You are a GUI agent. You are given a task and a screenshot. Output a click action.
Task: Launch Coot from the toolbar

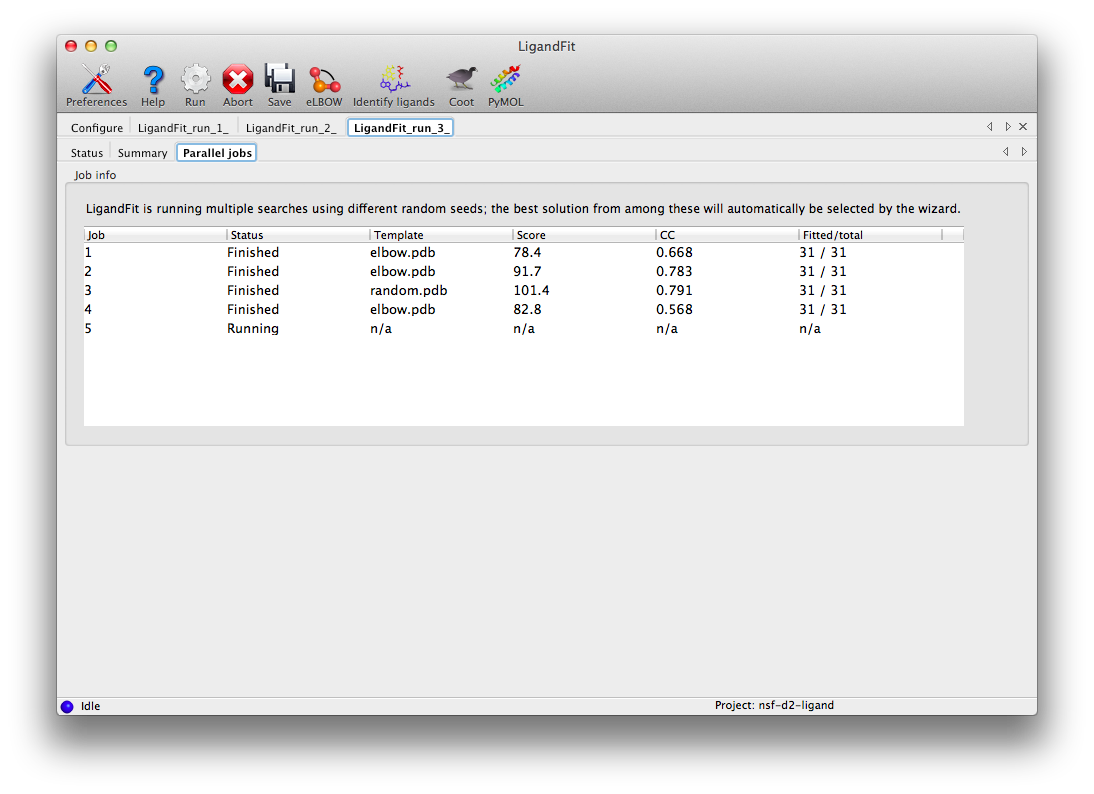461,80
